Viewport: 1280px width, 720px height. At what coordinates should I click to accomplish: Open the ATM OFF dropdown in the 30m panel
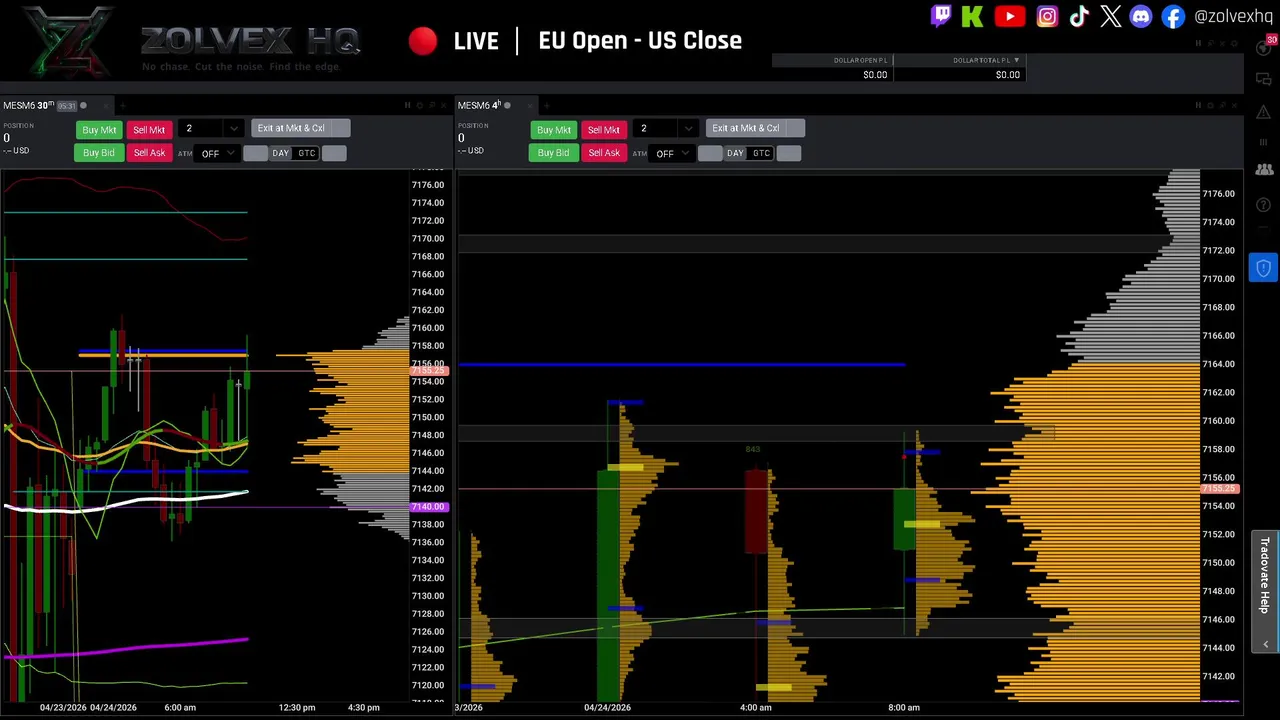coord(217,153)
